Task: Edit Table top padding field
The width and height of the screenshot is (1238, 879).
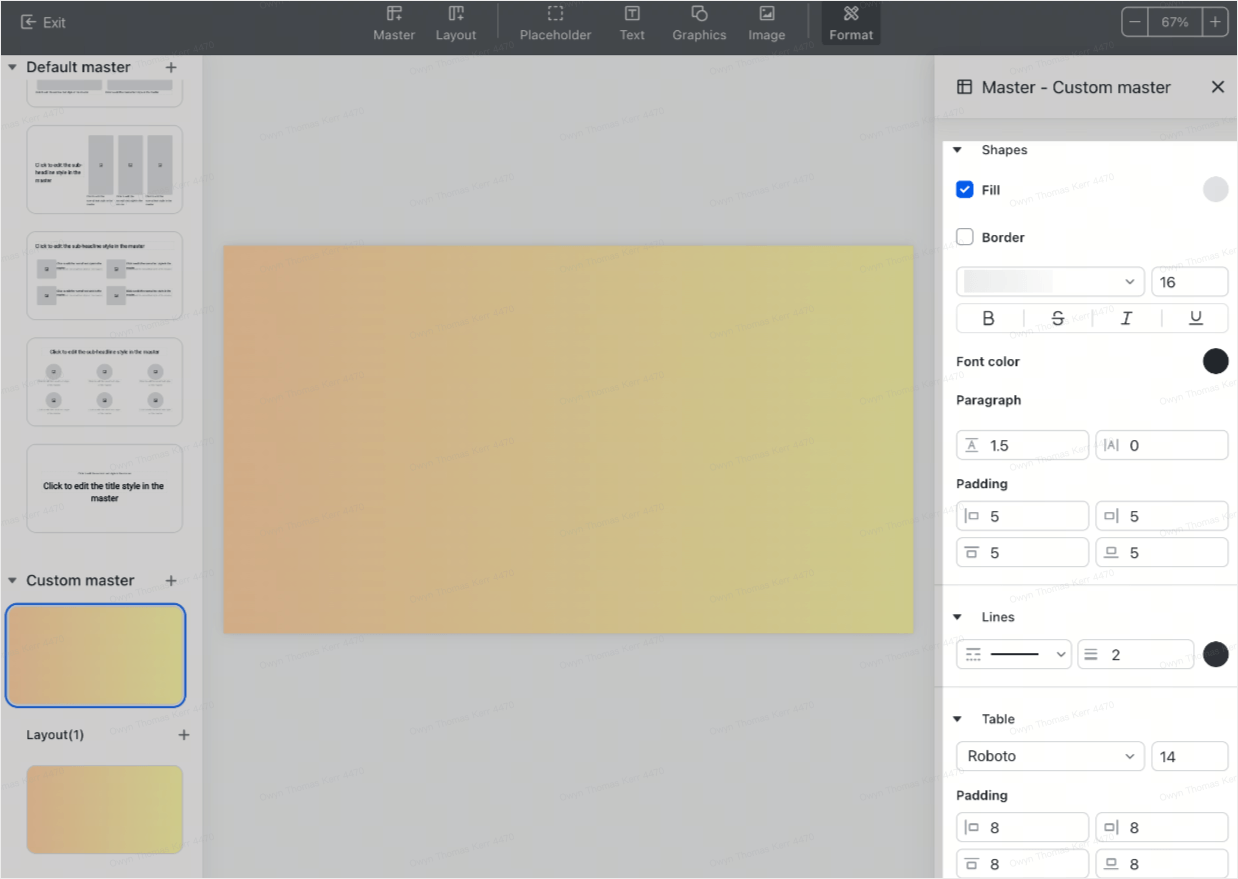Action: click(1022, 863)
